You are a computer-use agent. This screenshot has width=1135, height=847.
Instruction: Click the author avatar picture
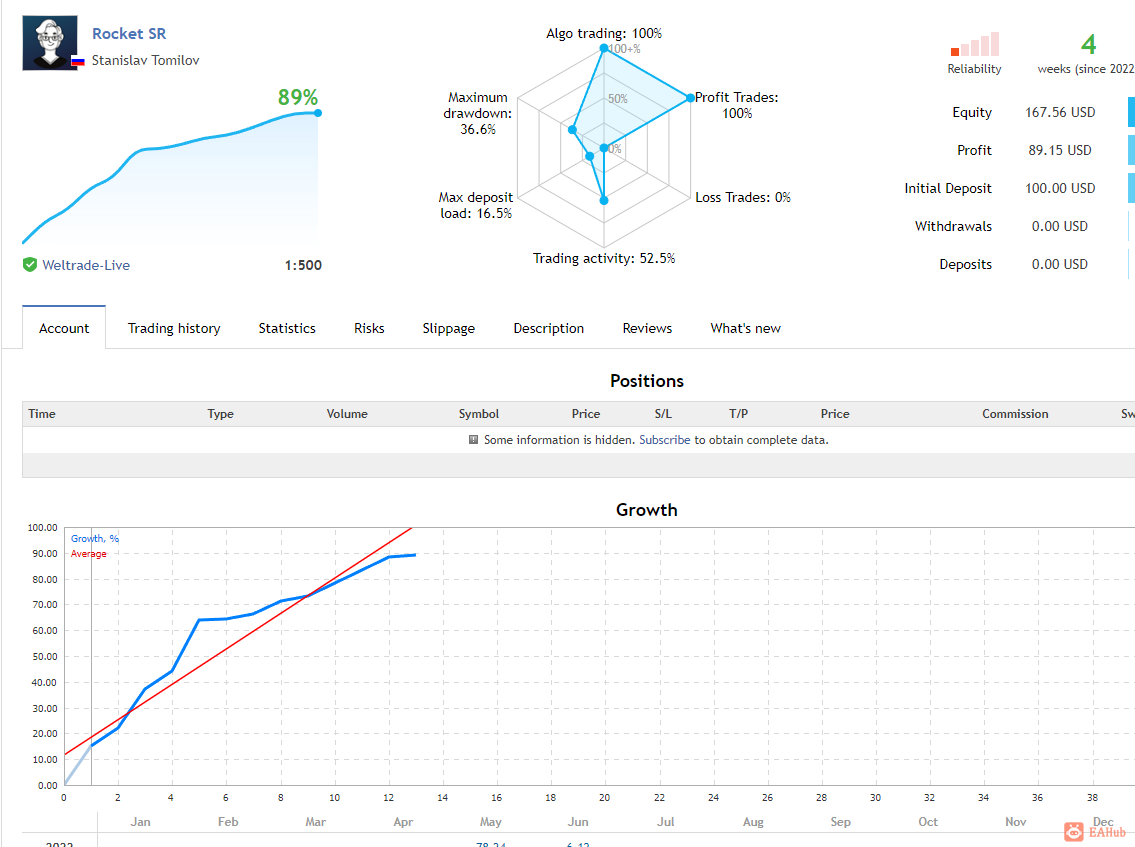(x=50, y=43)
